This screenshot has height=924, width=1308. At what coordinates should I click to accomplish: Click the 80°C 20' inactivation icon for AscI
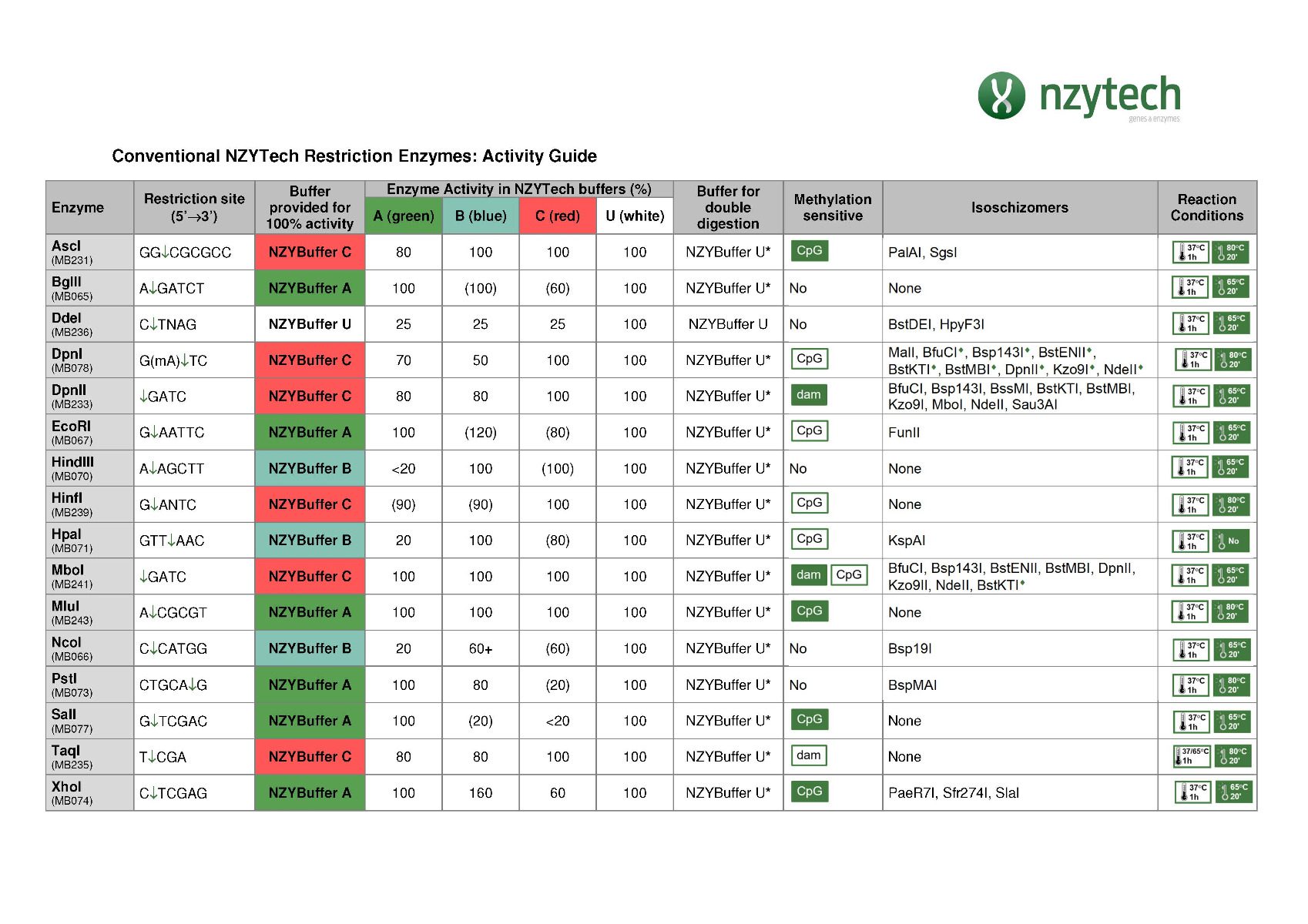coord(1229,252)
